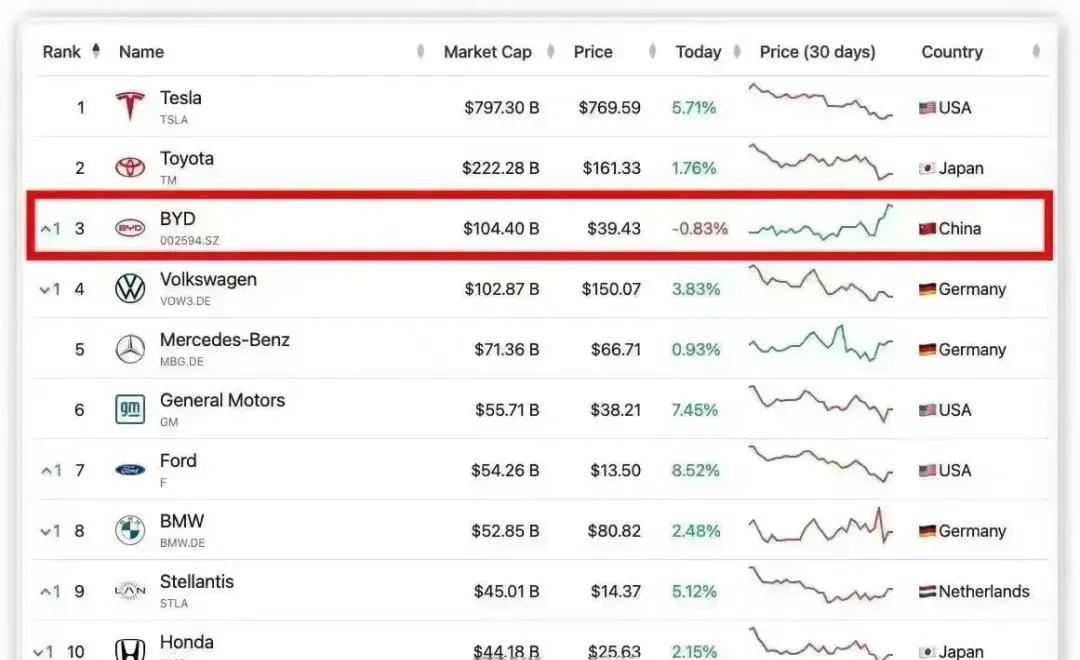Open the Volkswagen company name link

(208, 280)
